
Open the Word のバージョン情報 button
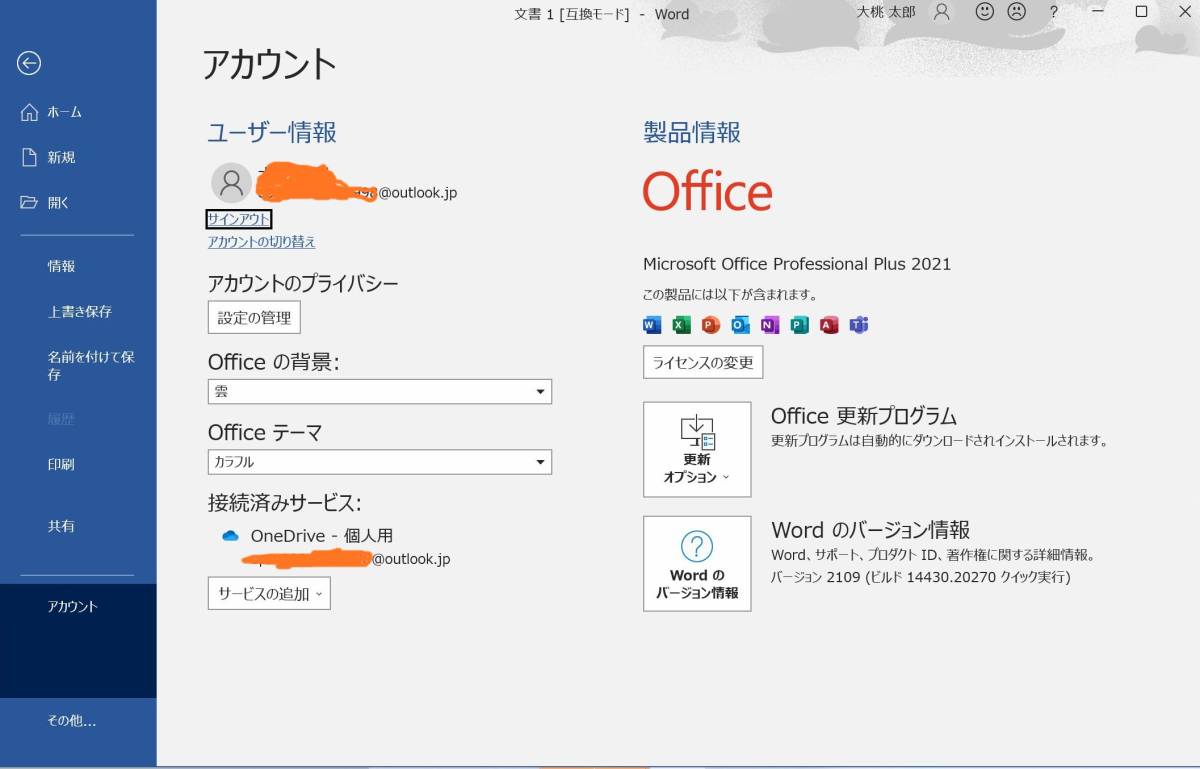coord(697,563)
